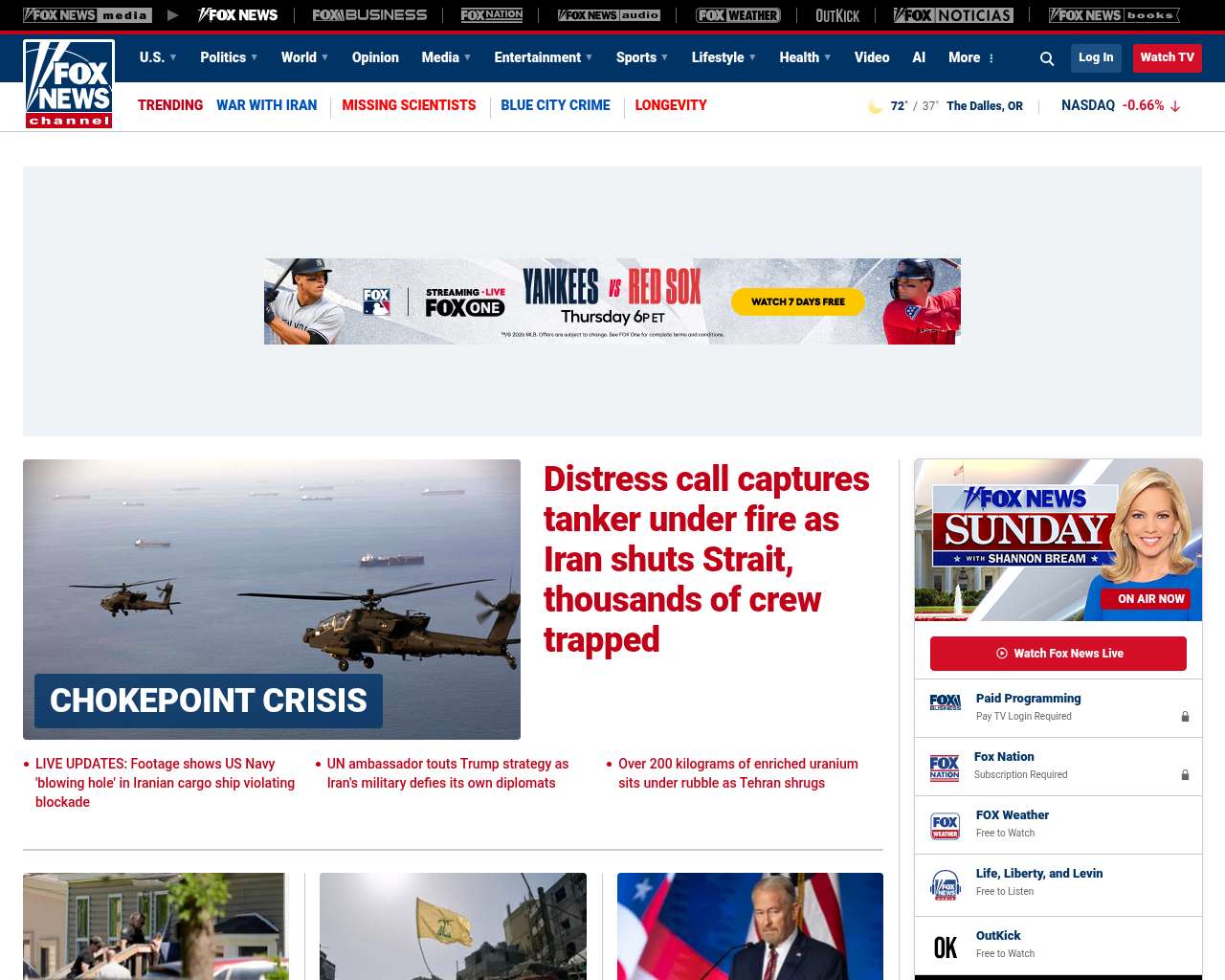
Task: Click the Watch TV button
Action: pyautogui.click(x=1168, y=57)
